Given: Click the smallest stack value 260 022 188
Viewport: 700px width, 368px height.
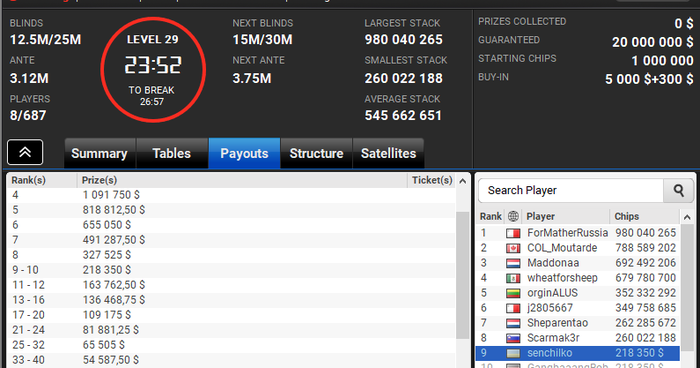Looking at the screenshot, I should click(x=404, y=79).
